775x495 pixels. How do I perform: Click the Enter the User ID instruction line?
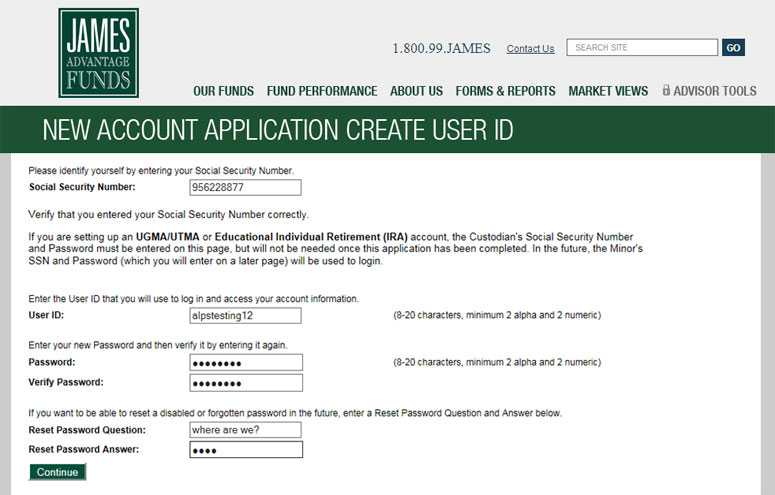pos(194,299)
